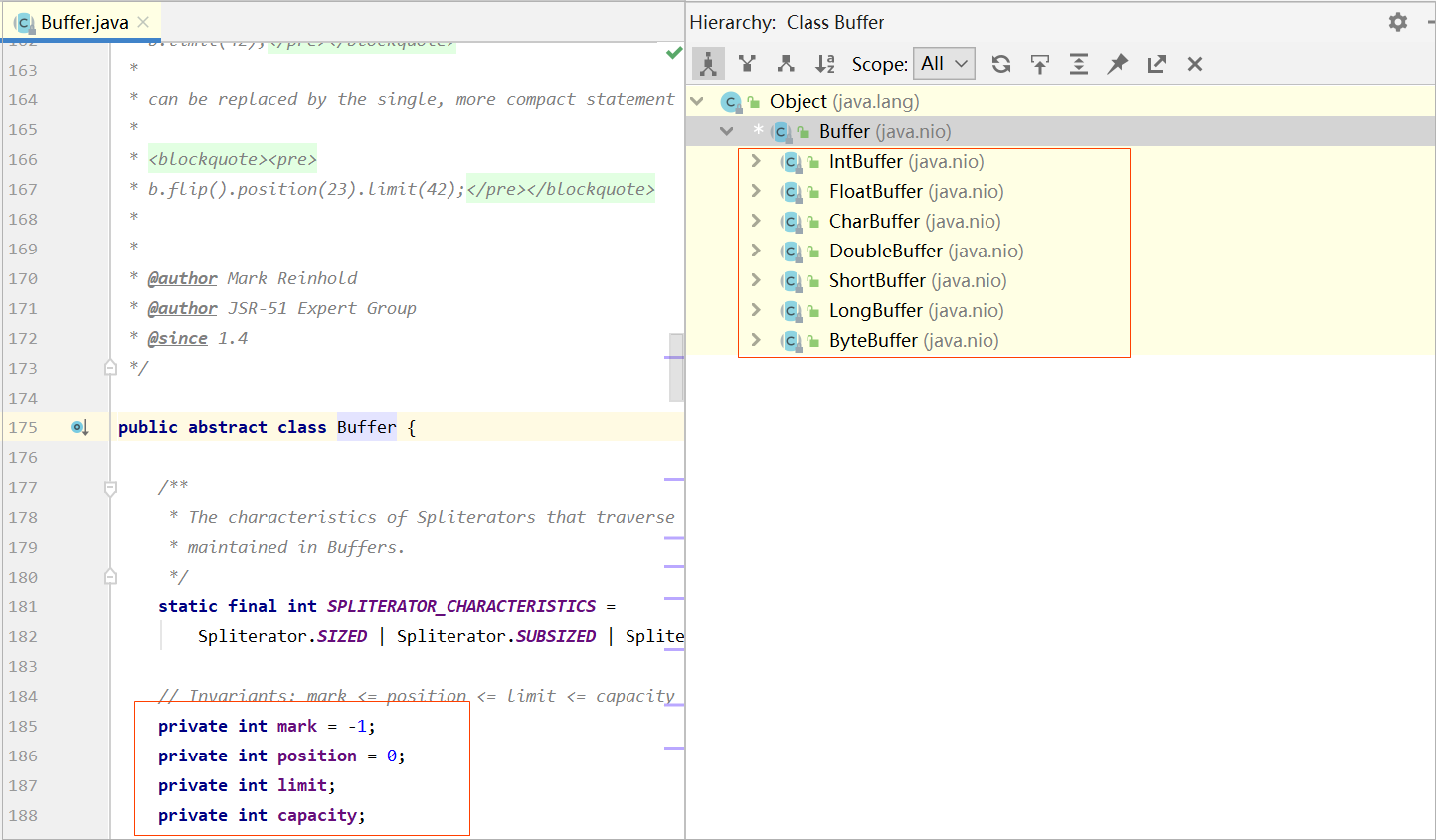Expand the DoubleBuffer node
The height and width of the screenshot is (840, 1436).
click(756, 251)
